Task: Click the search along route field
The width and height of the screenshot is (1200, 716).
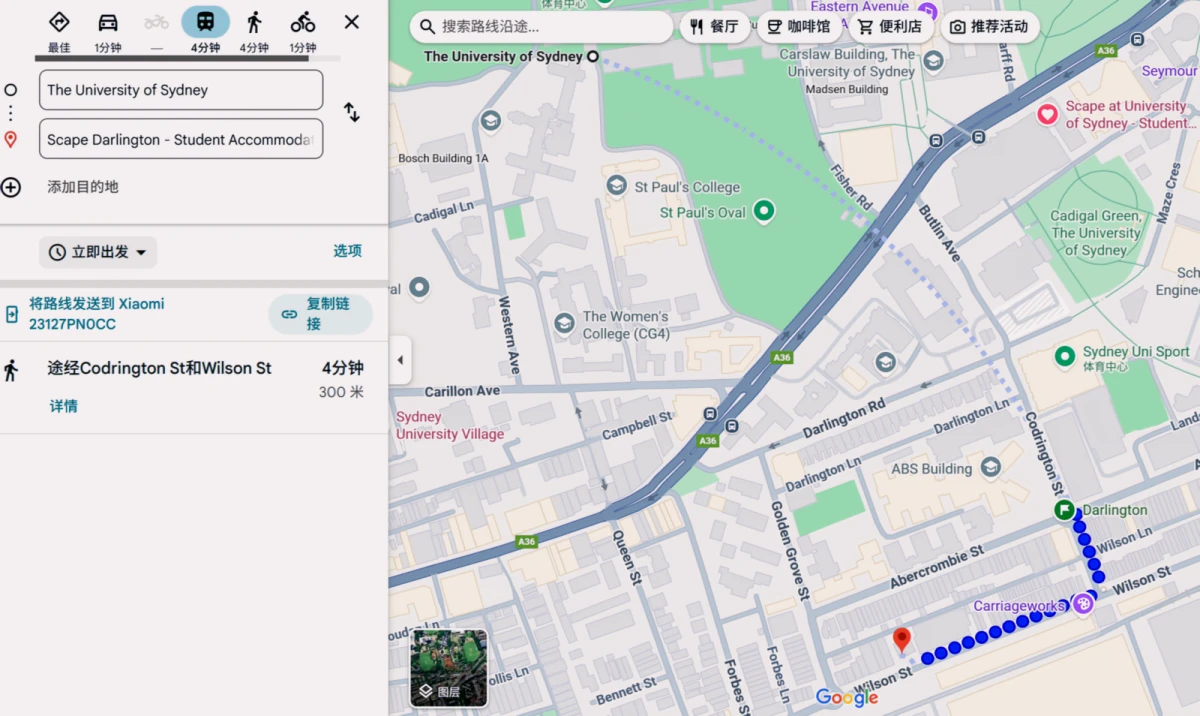Action: pyautogui.click(x=542, y=27)
